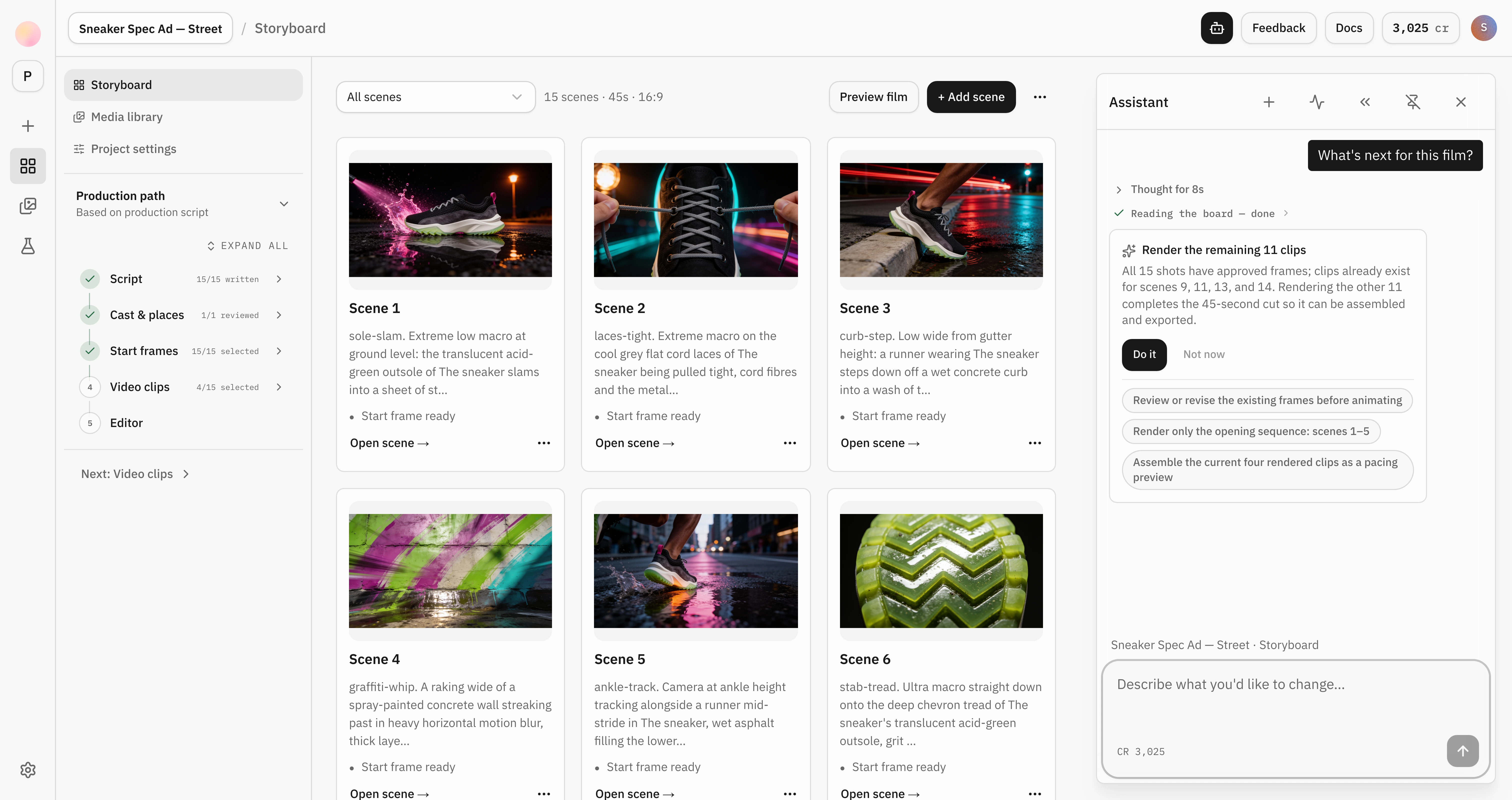Image resolution: width=1512 pixels, height=800 pixels.
Task: Open Feedback from top bar
Action: click(1278, 28)
